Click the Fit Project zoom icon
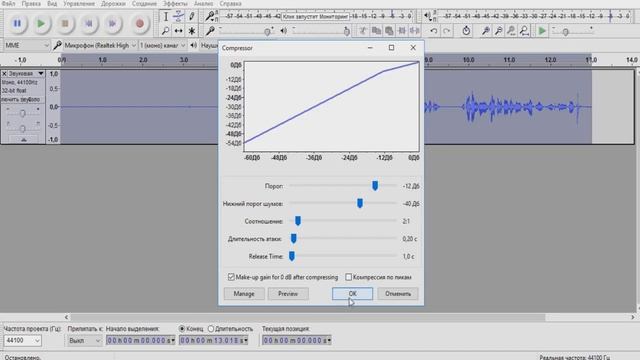This screenshot has height=360, width=640. coord(524,31)
